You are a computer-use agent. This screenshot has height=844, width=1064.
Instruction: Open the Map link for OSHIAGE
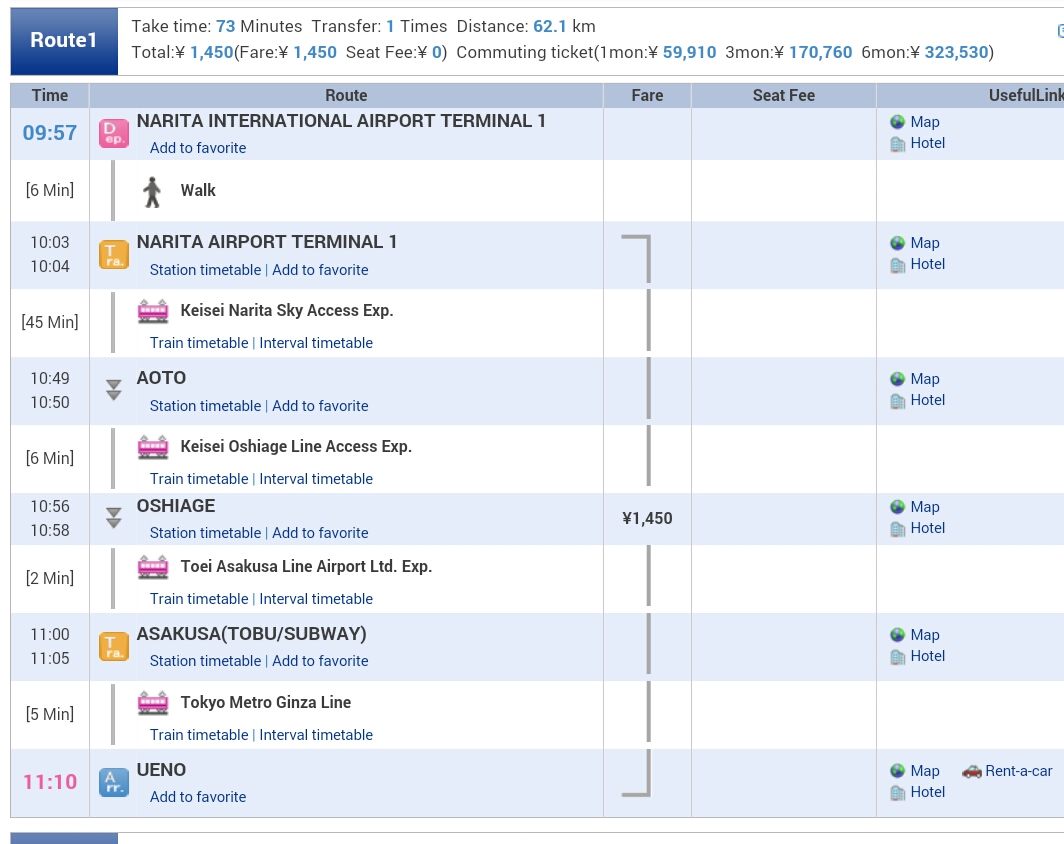(x=925, y=507)
